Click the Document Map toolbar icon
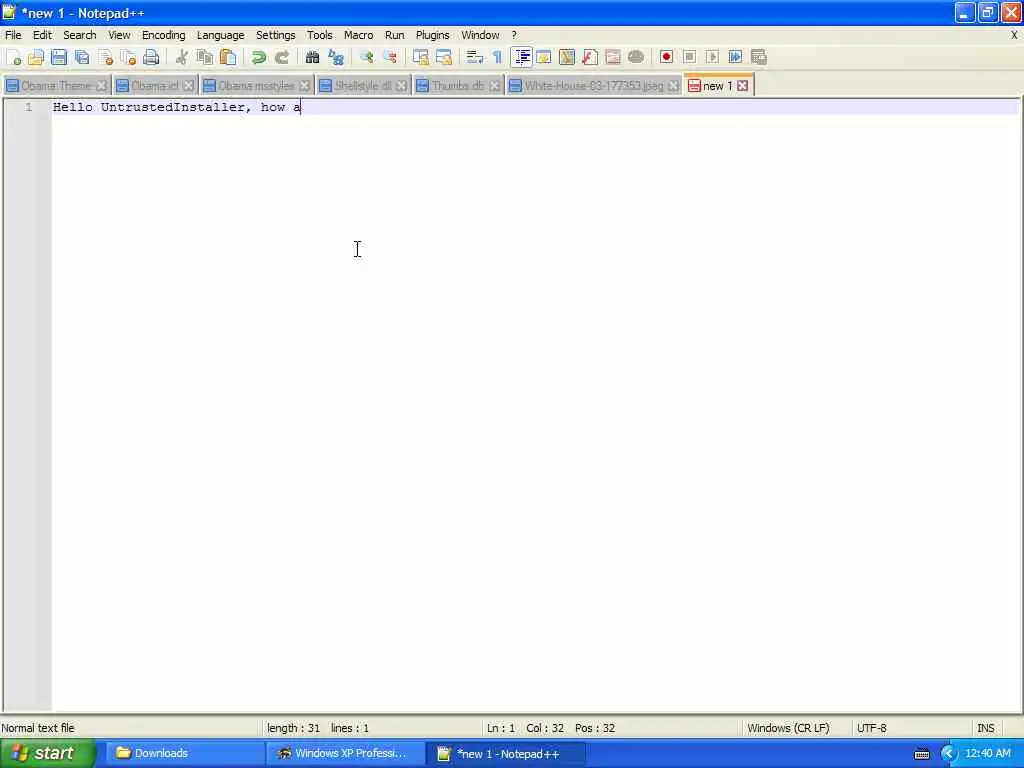This screenshot has width=1024, height=768. [x=567, y=57]
